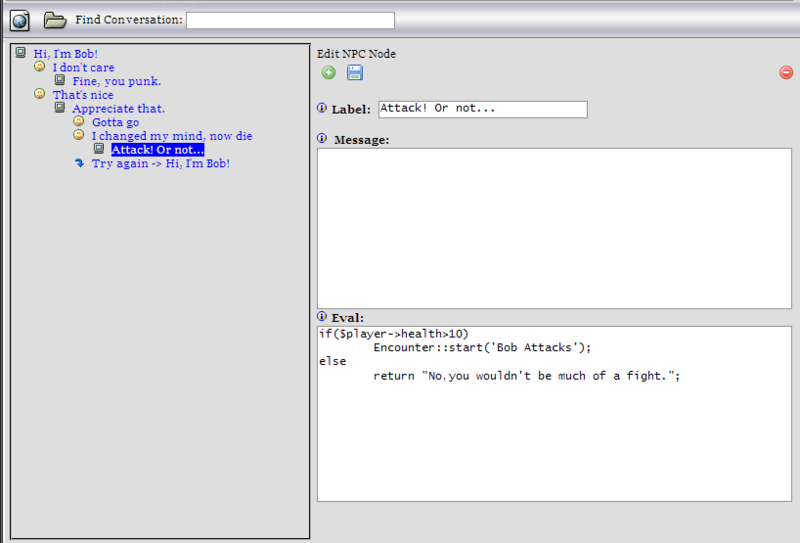The width and height of the screenshot is (800, 543).
Task: Click the globe icon in top toolbar
Action: [x=20, y=20]
